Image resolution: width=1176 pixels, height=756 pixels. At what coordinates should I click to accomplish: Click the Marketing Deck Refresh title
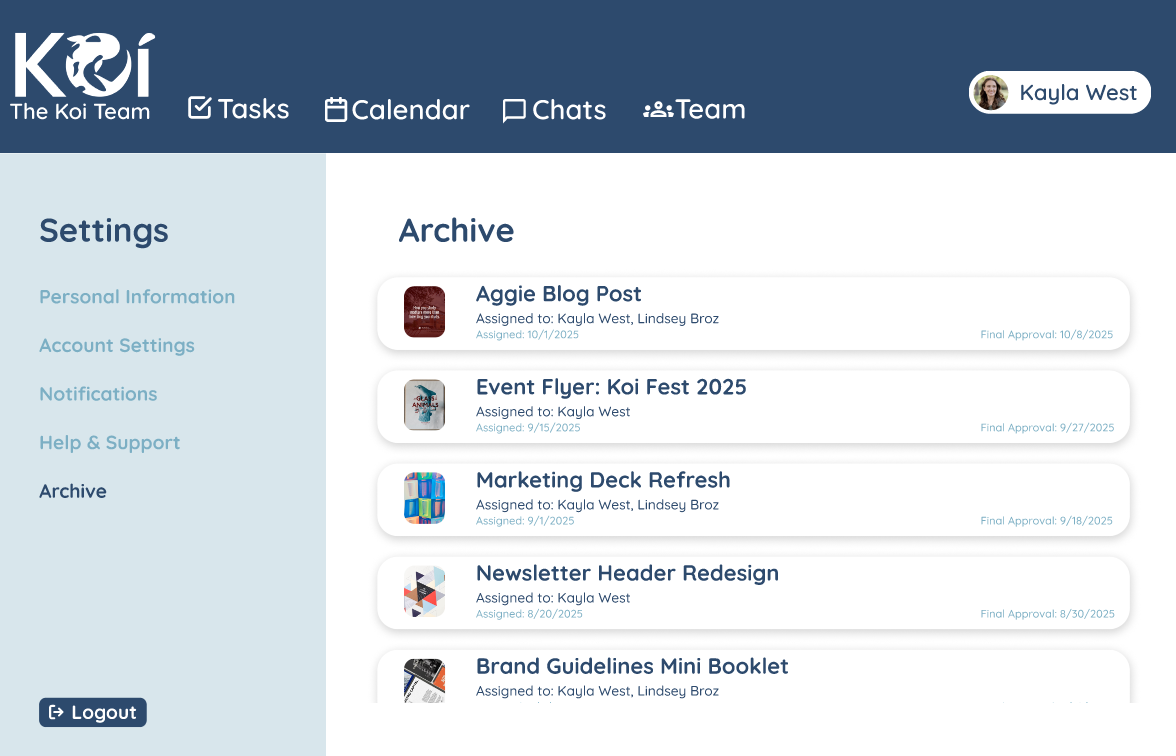(x=603, y=480)
